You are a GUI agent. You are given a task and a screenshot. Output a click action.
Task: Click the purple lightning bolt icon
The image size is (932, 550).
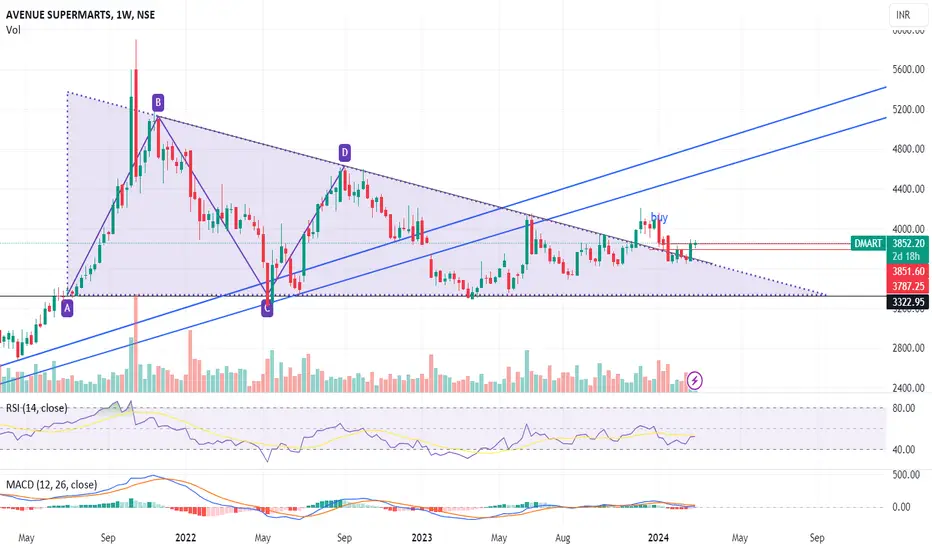tap(695, 380)
